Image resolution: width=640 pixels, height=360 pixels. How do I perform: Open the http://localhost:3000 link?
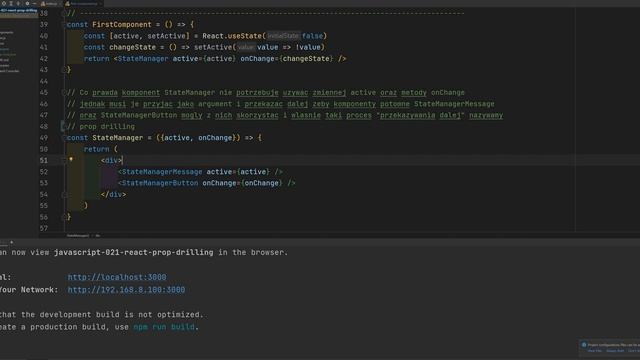pos(117,277)
